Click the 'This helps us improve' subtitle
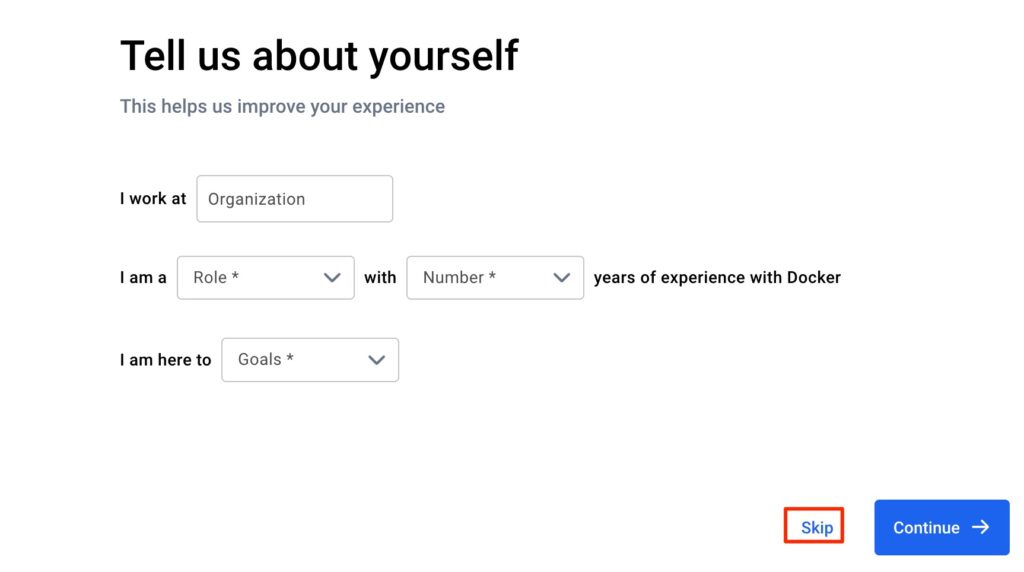The height and width of the screenshot is (572, 1024). point(282,106)
